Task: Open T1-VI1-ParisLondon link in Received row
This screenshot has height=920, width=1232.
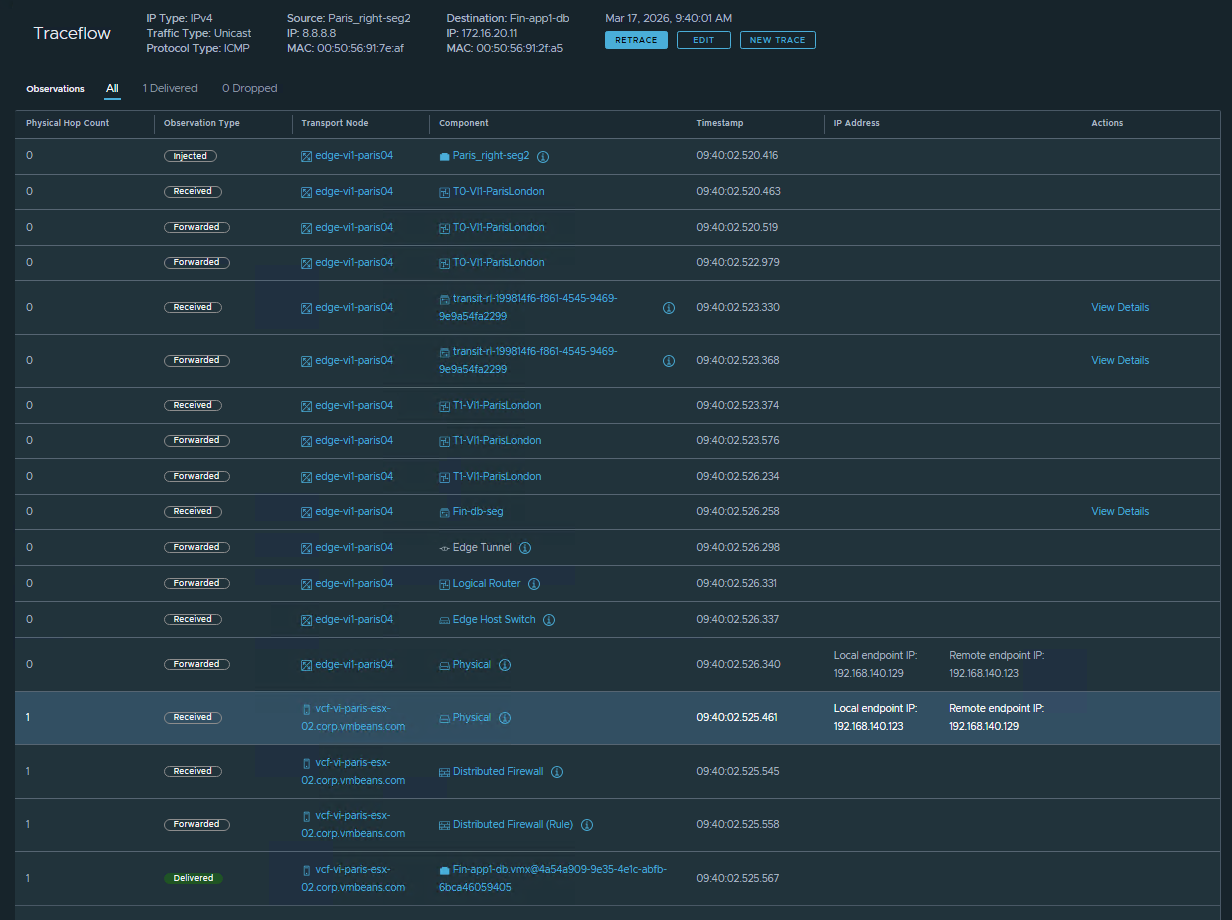Action: point(497,405)
